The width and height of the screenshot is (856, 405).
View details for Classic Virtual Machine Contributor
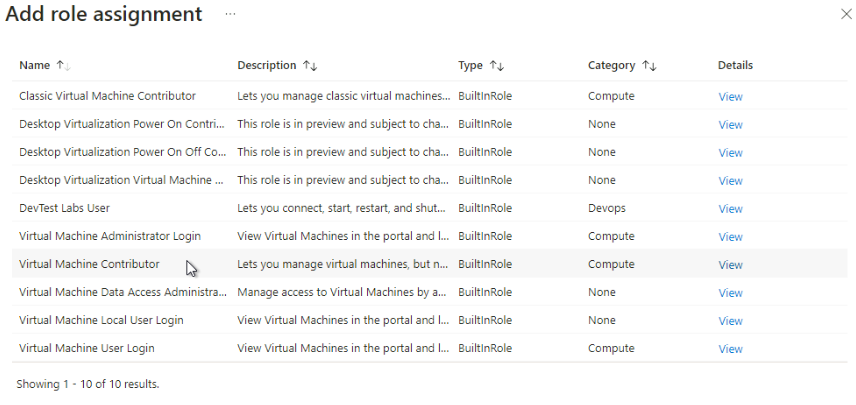[730, 97]
